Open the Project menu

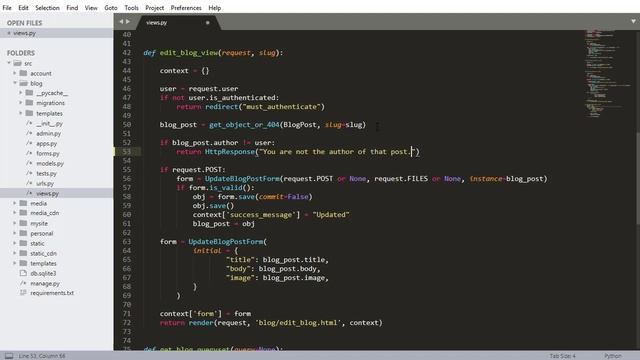click(x=155, y=8)
